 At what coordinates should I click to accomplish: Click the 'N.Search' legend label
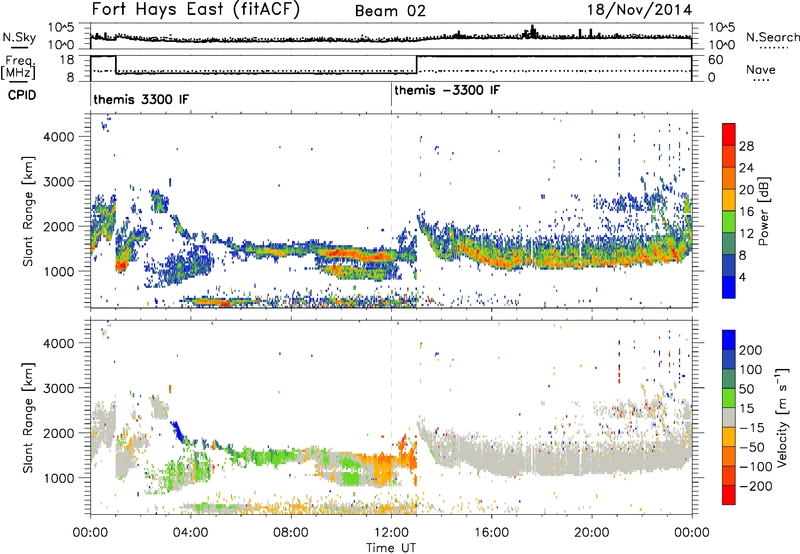point(772,37)
